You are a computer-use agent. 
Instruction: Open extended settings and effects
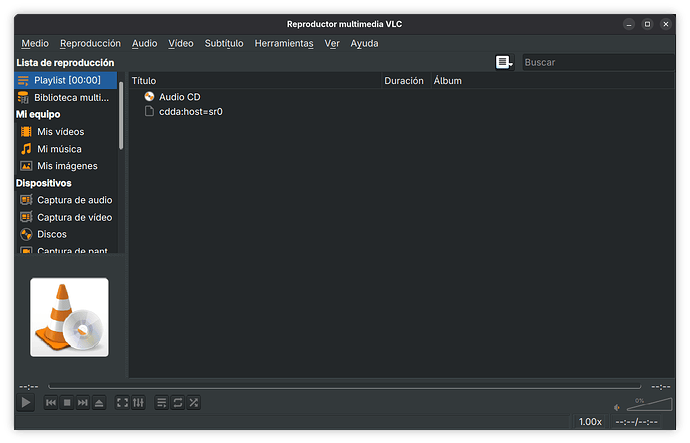[138, 403]
